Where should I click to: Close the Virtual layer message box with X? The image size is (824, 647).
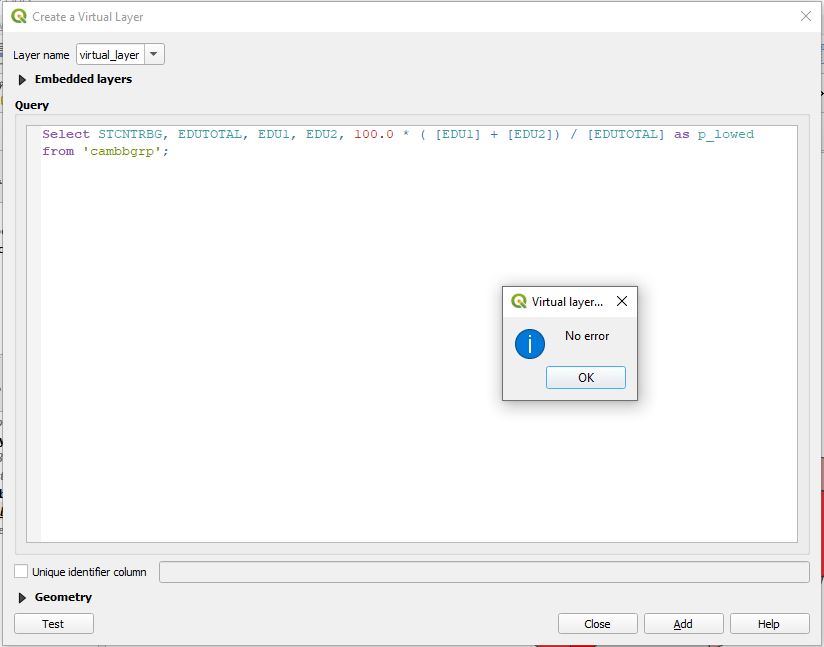click(x=621, y=301)
